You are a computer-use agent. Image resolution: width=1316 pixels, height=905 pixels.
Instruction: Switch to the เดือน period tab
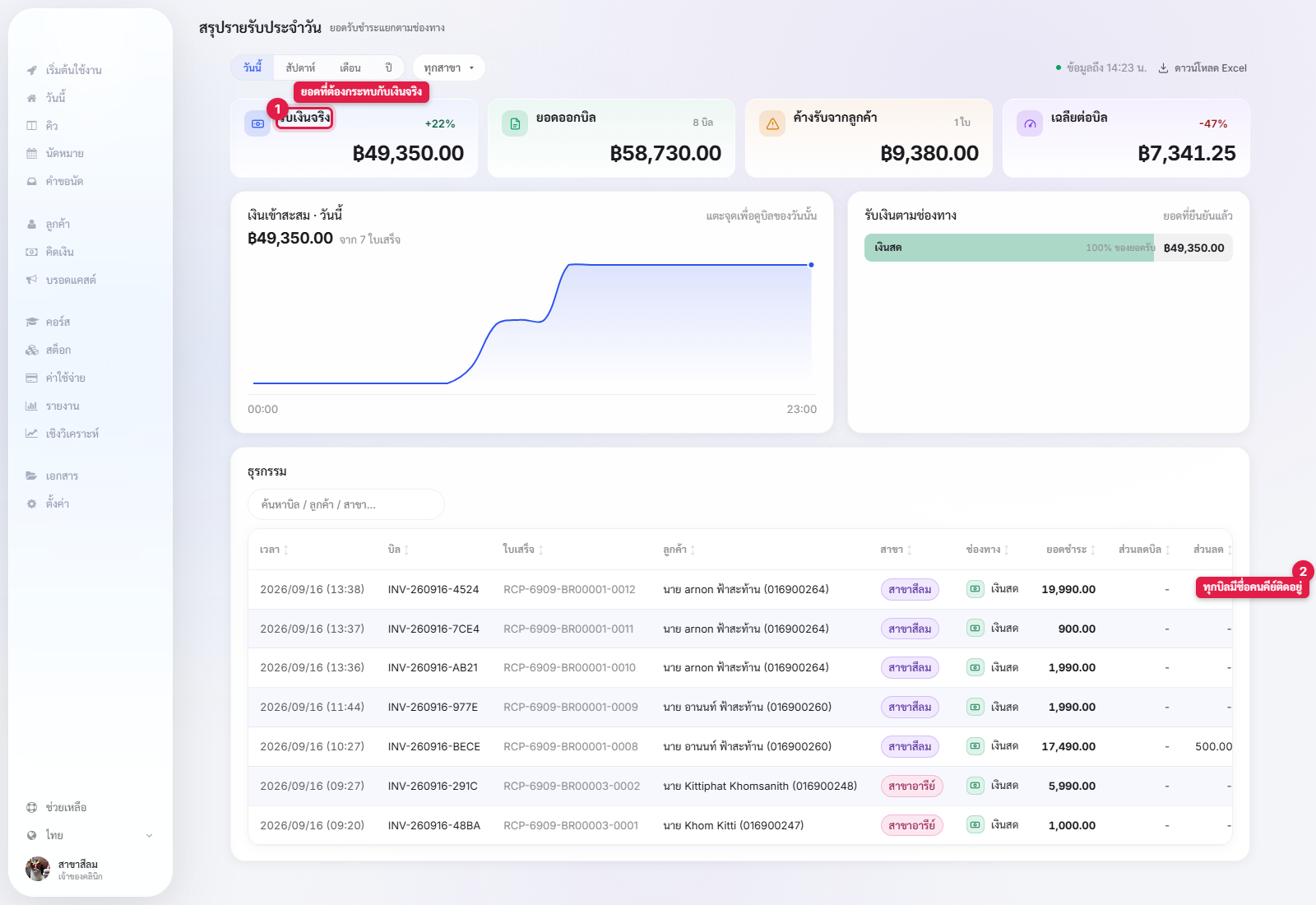350,68
